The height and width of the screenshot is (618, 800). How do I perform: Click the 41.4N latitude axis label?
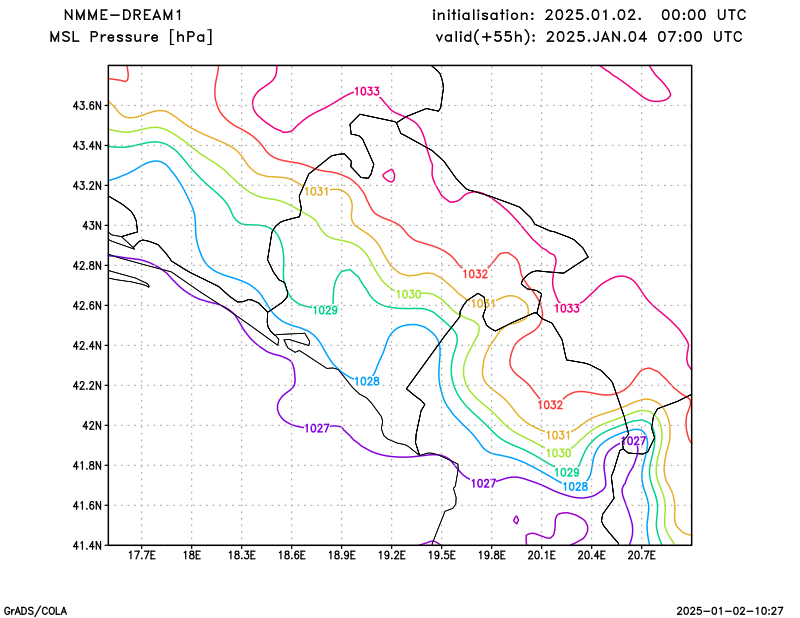coord(87,546)
